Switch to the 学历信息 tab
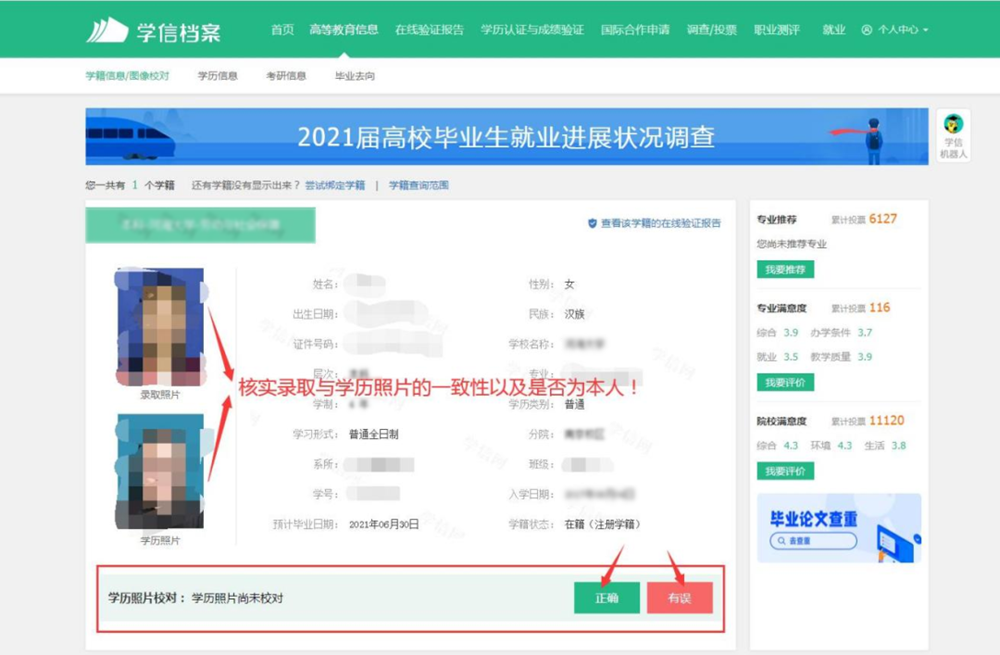 (x=217, y=76)
